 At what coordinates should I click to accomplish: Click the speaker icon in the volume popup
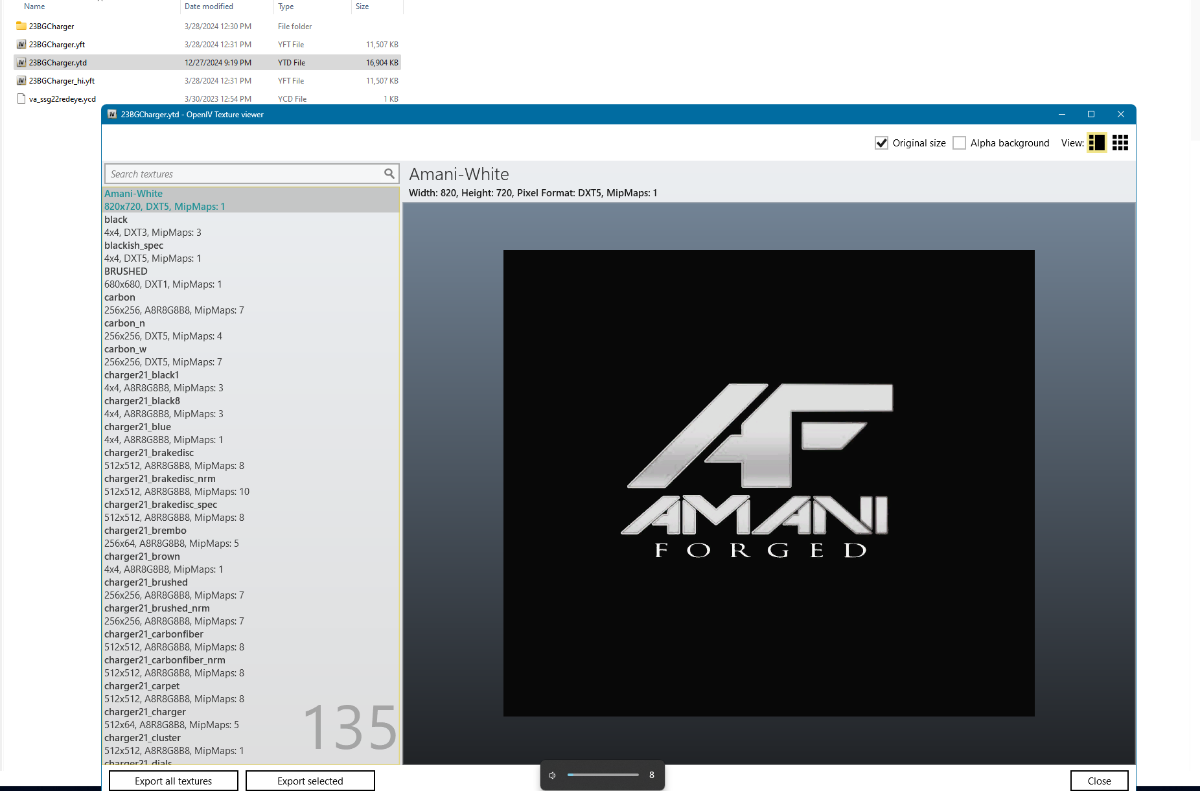[552, 775]
